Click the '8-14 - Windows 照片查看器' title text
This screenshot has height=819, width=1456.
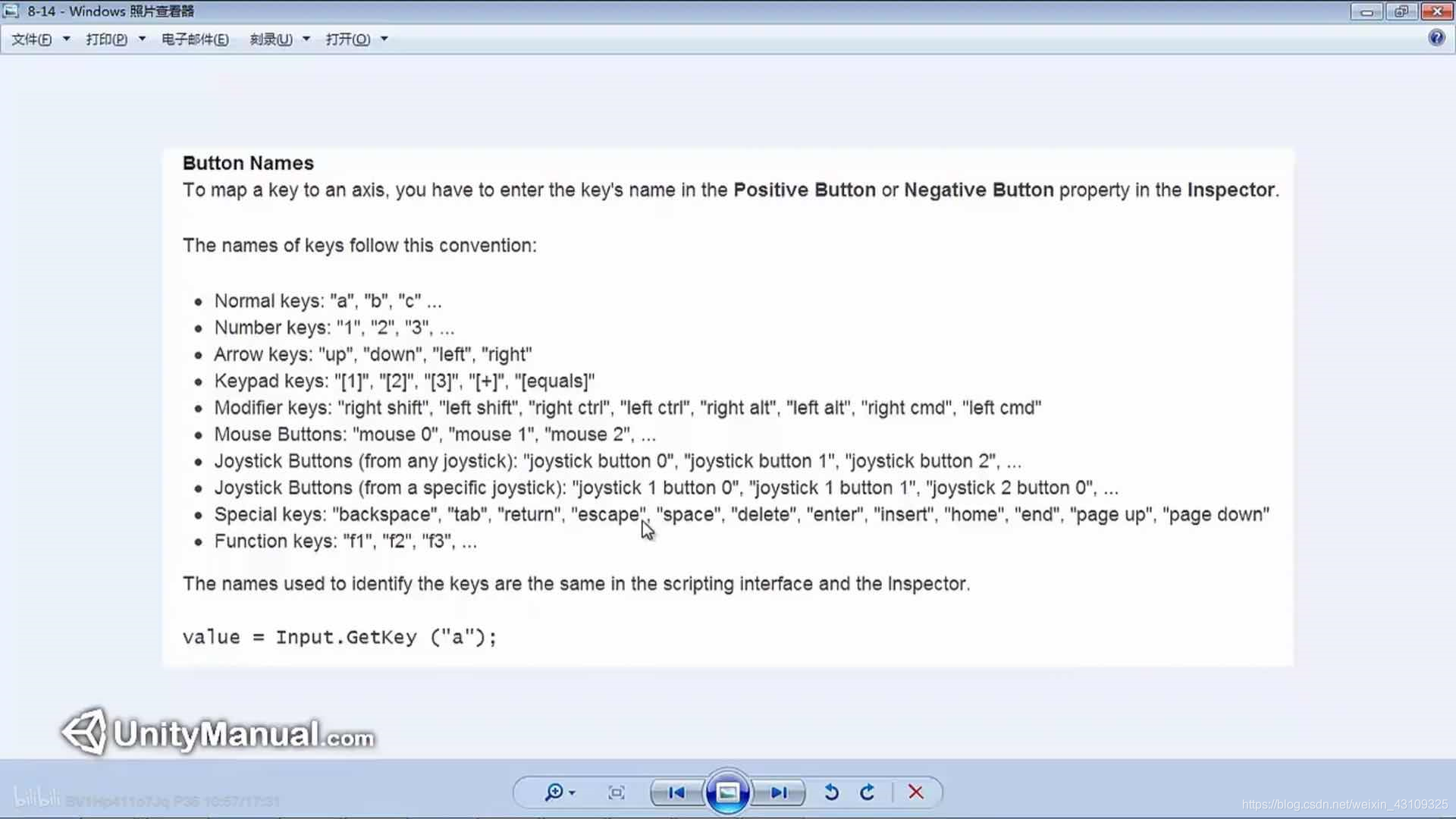point(111,11)
